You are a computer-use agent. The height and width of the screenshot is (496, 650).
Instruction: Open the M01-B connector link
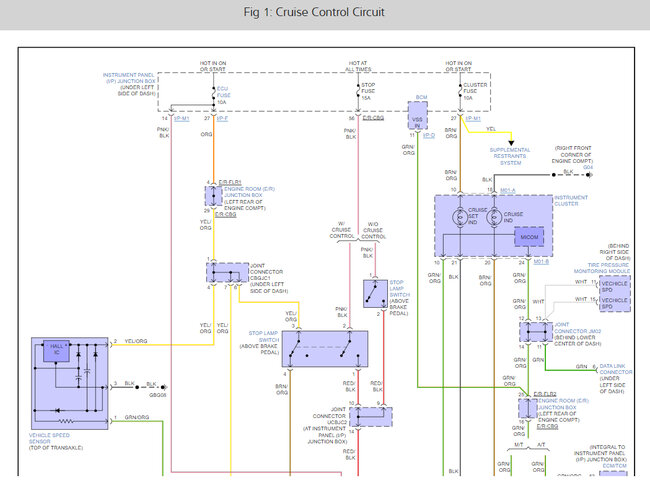[x=541, y=262]
